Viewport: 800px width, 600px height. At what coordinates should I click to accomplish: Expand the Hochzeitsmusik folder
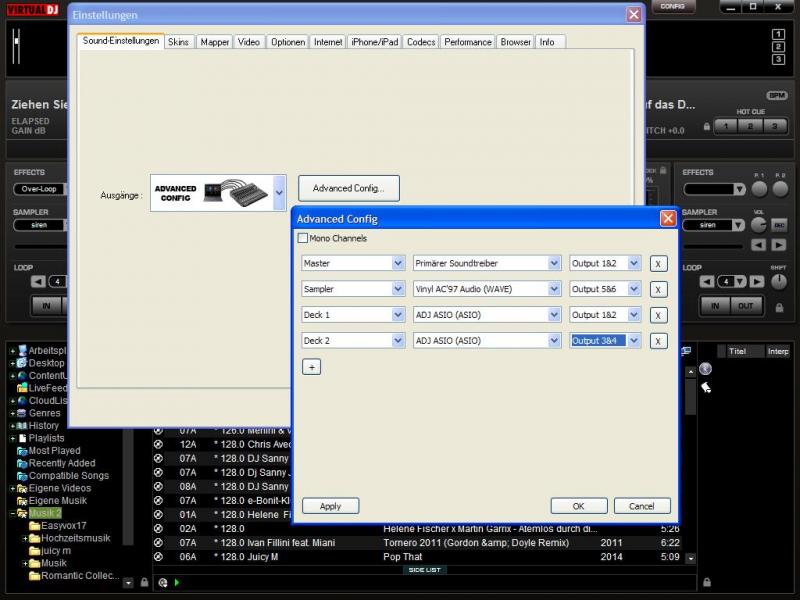25,538
